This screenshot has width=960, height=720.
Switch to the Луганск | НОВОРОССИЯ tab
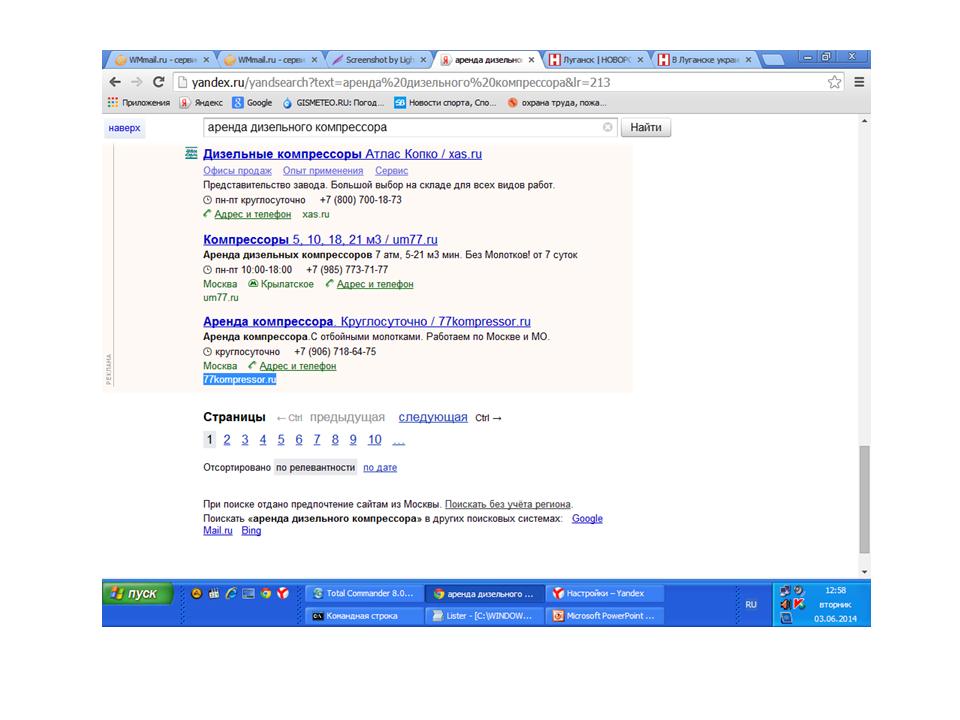point(595,60)
